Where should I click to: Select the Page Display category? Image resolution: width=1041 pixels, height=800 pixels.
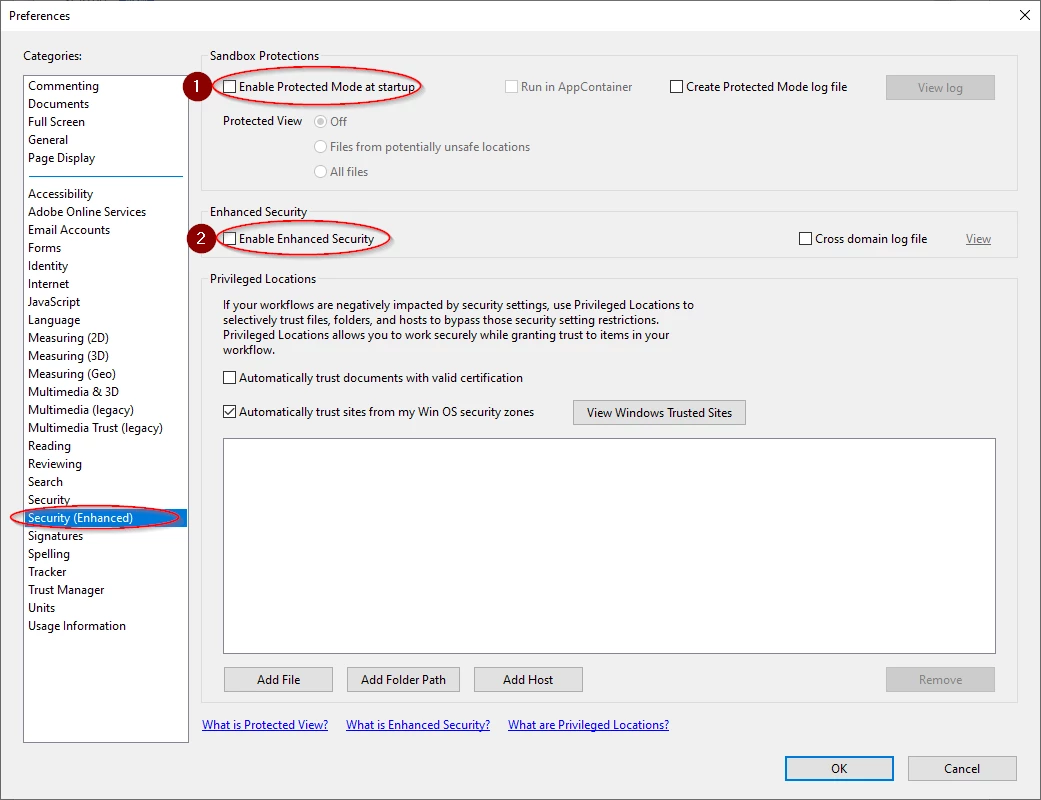click(x=62, y=158)
